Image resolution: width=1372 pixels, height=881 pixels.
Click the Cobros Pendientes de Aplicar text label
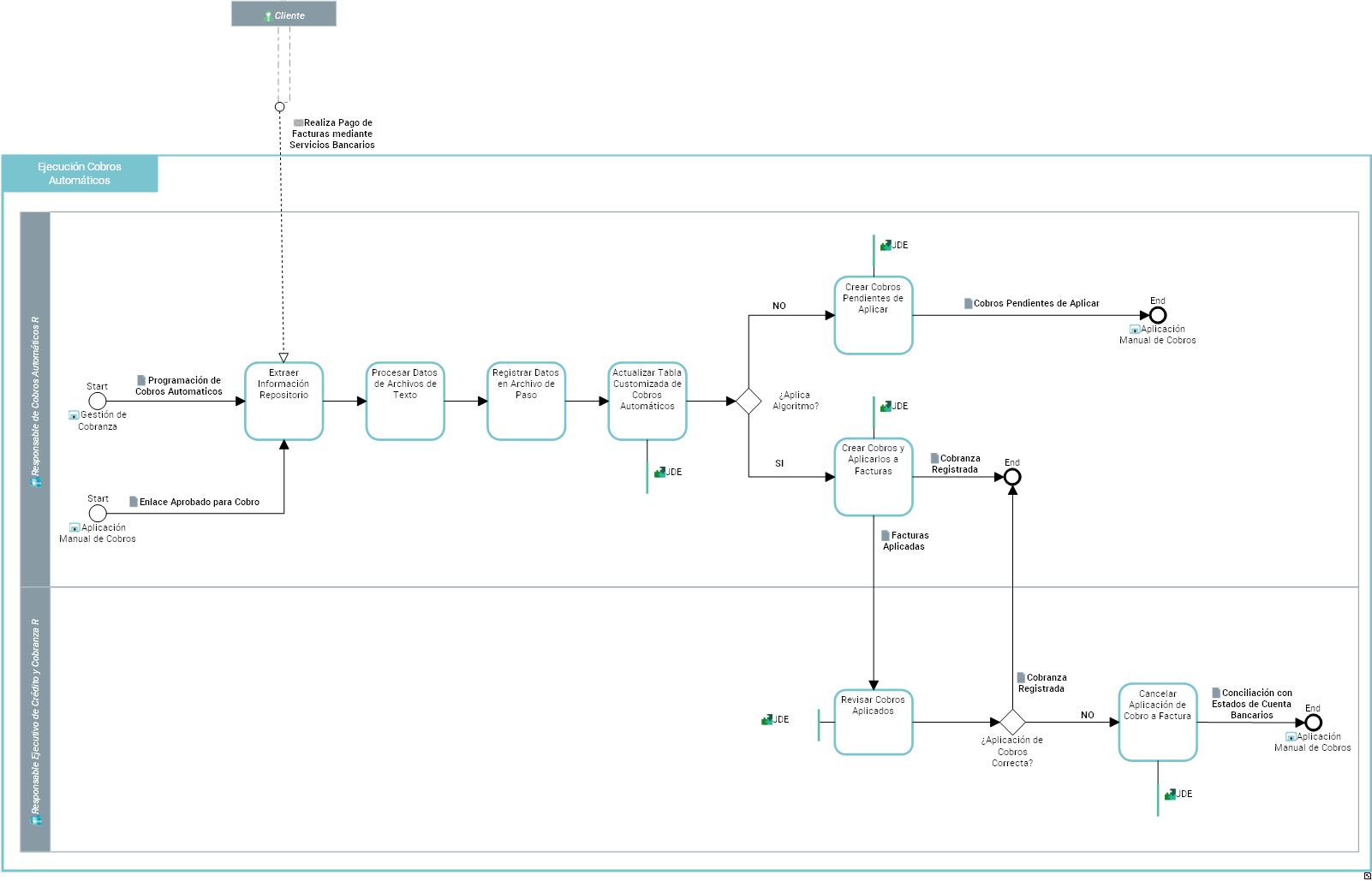[1036, 303]
